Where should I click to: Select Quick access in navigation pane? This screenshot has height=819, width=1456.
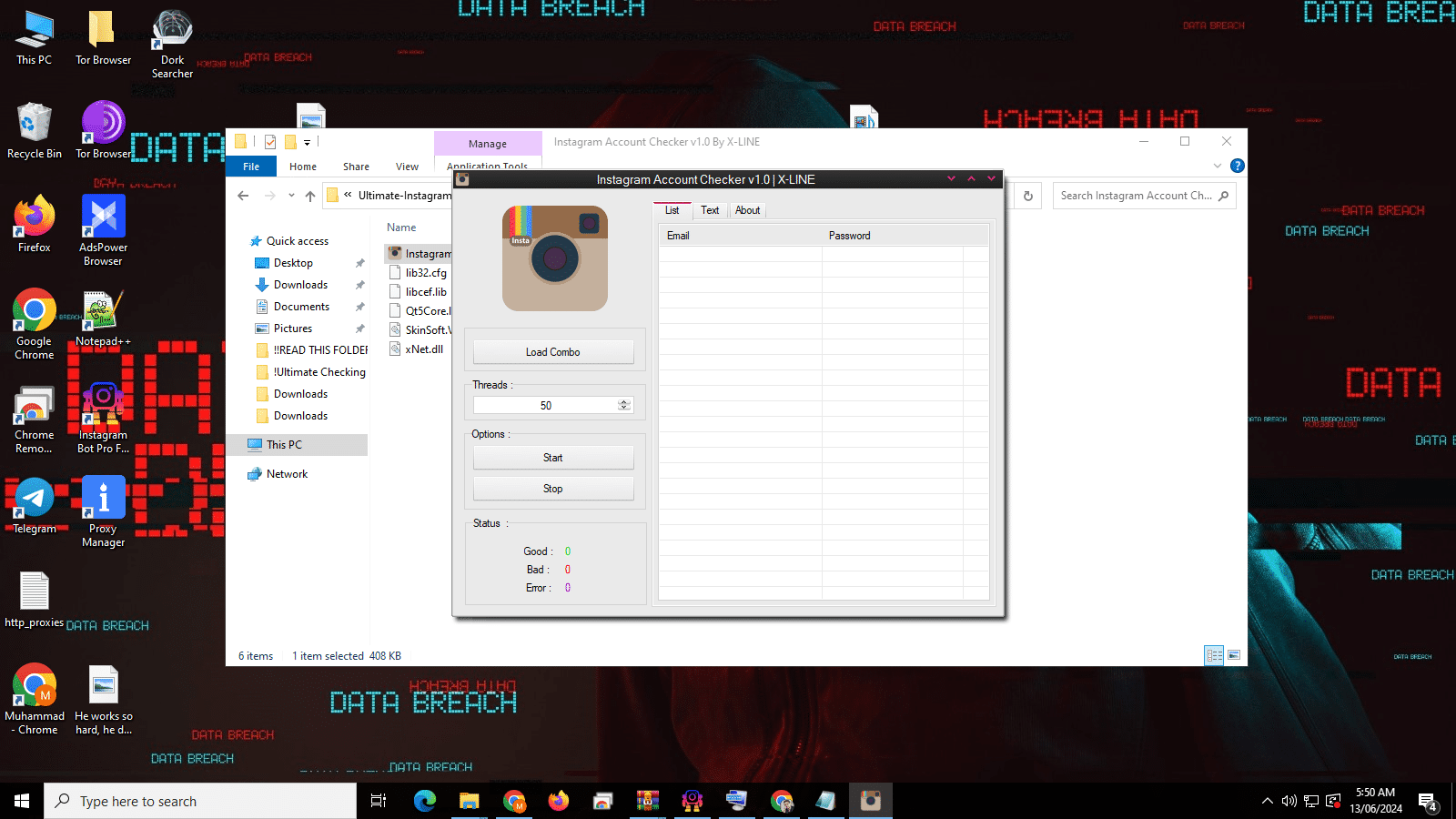(298, 241)
